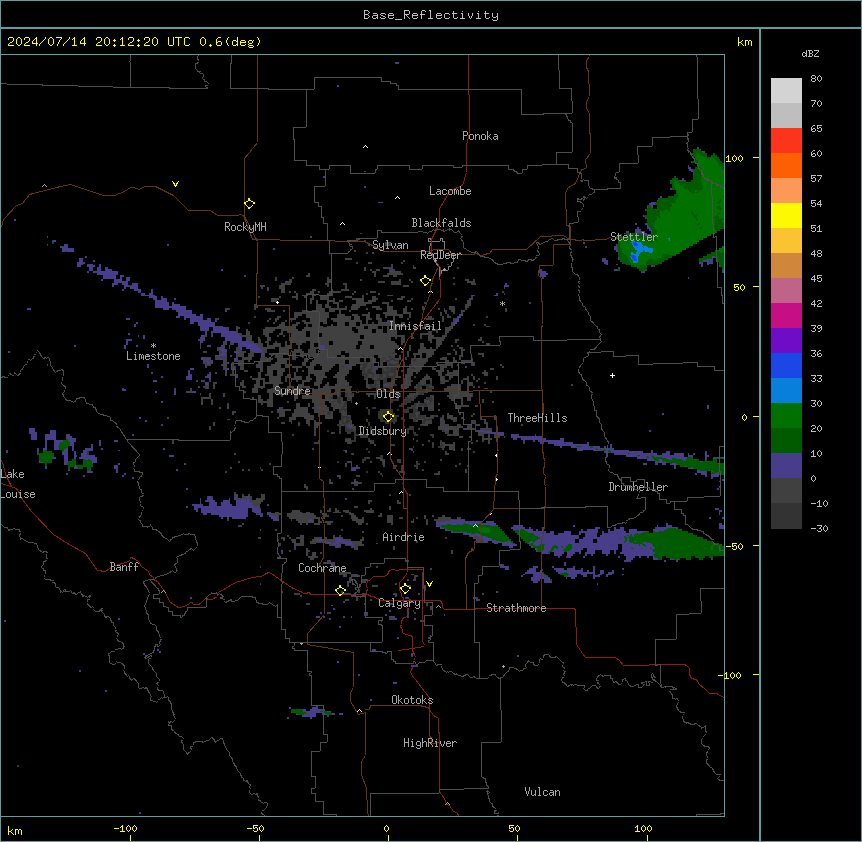Image resolution: width=862 pixels, height=842 pixels.
Task: Click the Vulcan city label
Action: coord(542,792)
